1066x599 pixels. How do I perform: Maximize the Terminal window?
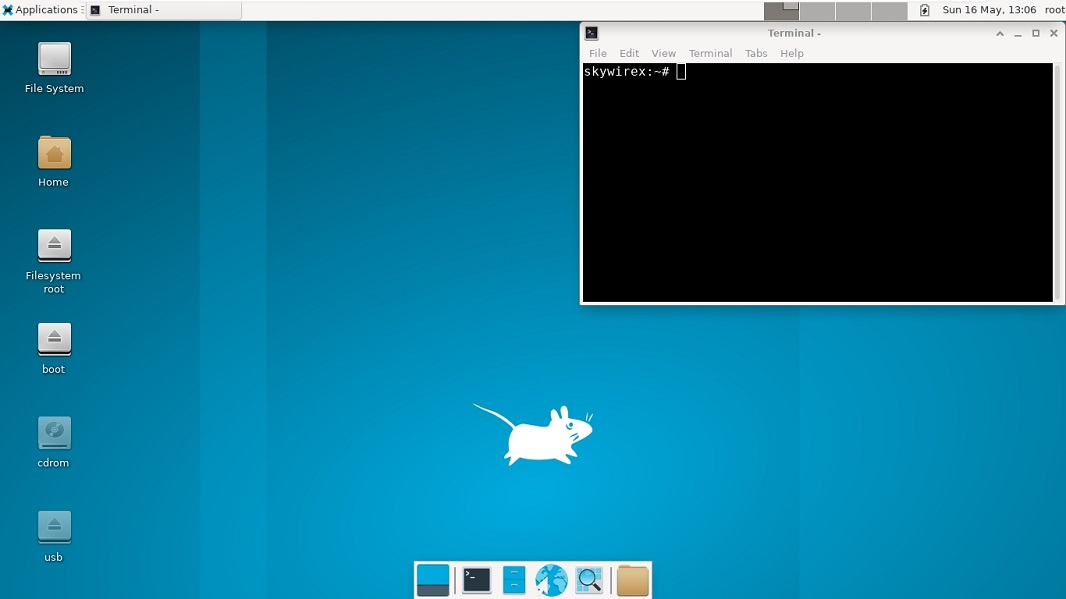tap(1035, 33)
